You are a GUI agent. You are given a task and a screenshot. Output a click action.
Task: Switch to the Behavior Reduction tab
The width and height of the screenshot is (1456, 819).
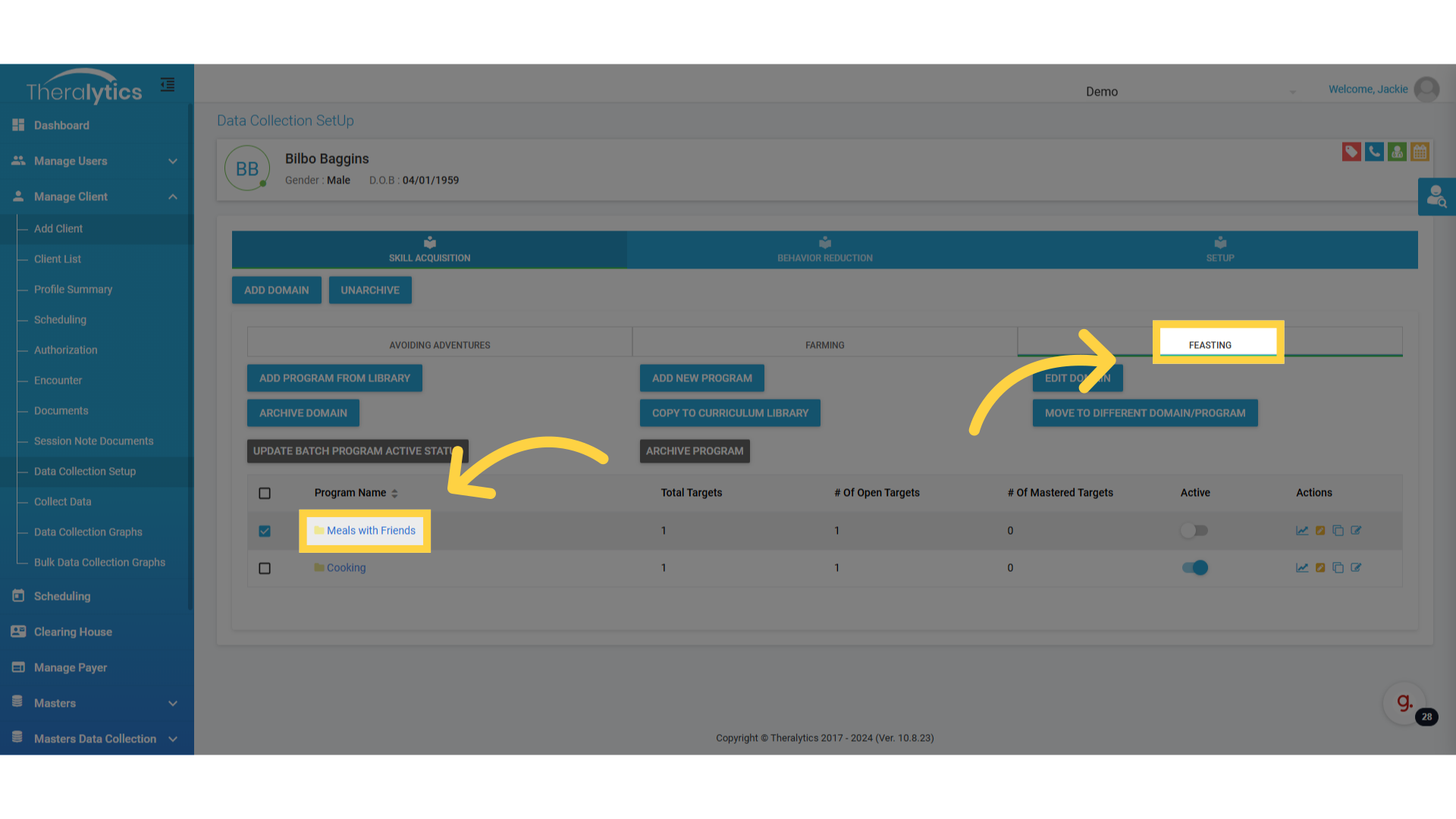click(824, 250)
